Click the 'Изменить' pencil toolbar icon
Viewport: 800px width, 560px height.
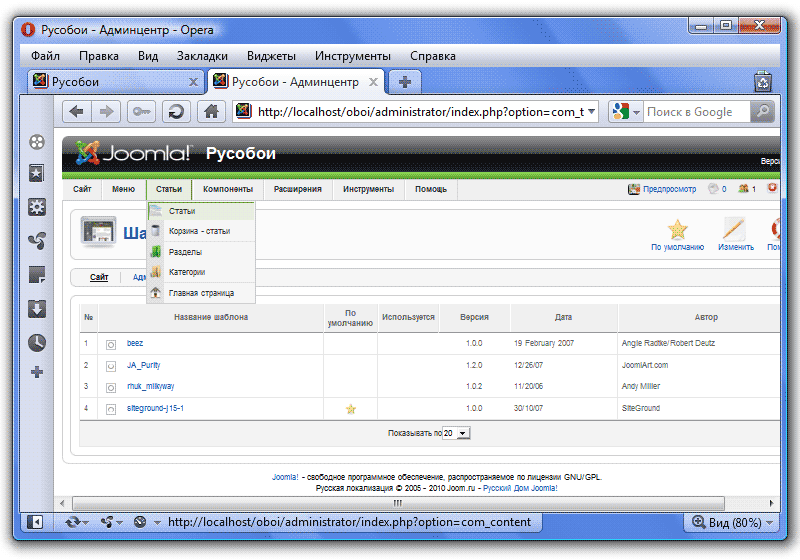tap(735, 232)
